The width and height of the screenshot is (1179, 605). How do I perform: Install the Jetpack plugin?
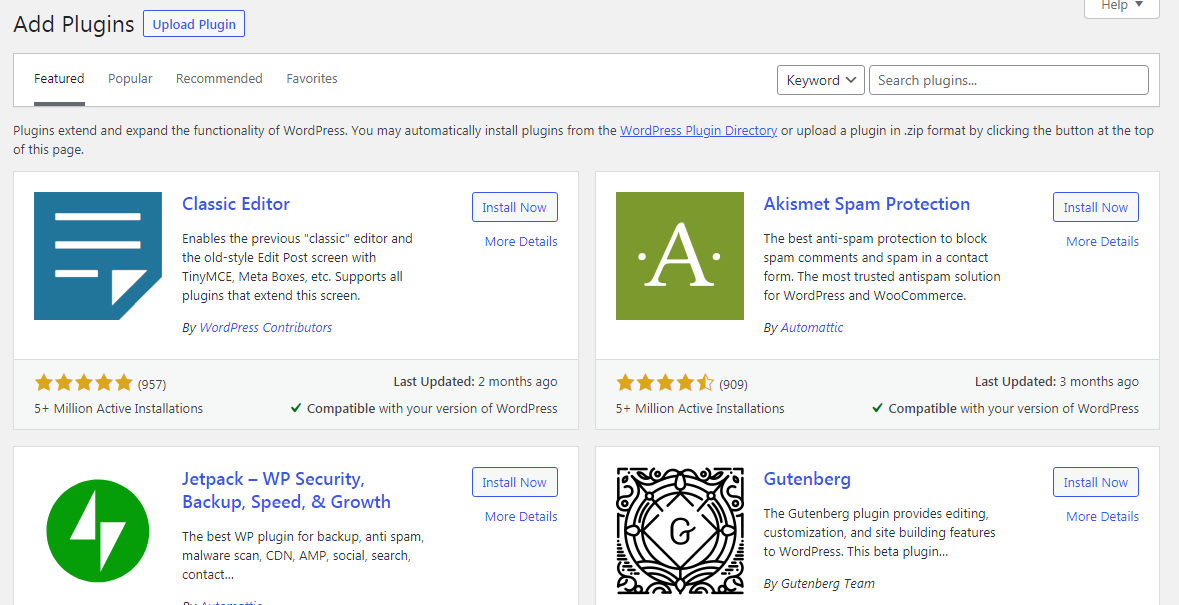(514, 482)
